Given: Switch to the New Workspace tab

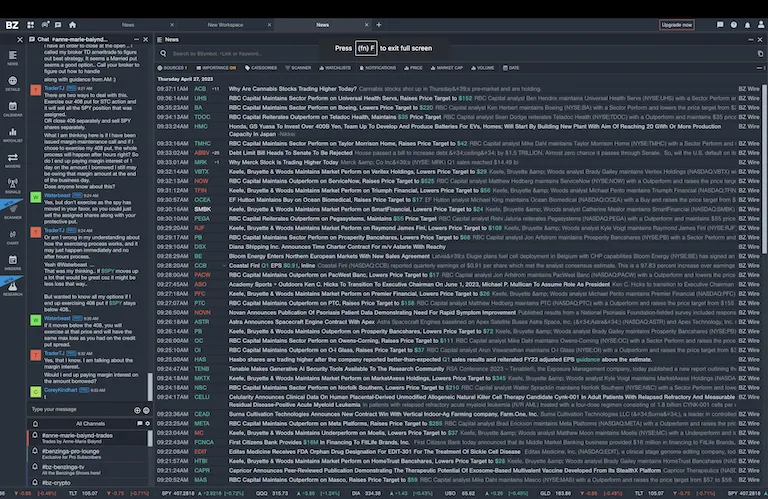Looking at the screenshot, I should pyautogui.click(x=225, y=24).
